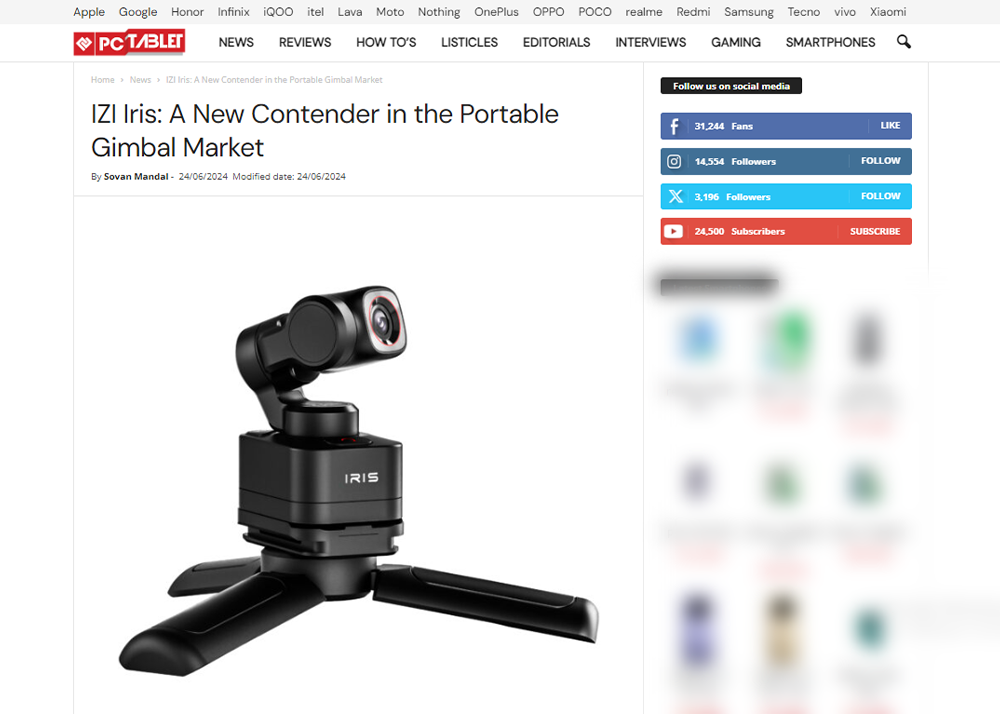The width and height of the screenshot is (1000, 714).
Task: Click the PC Tablet logo
Action: [x=129, y=42]
